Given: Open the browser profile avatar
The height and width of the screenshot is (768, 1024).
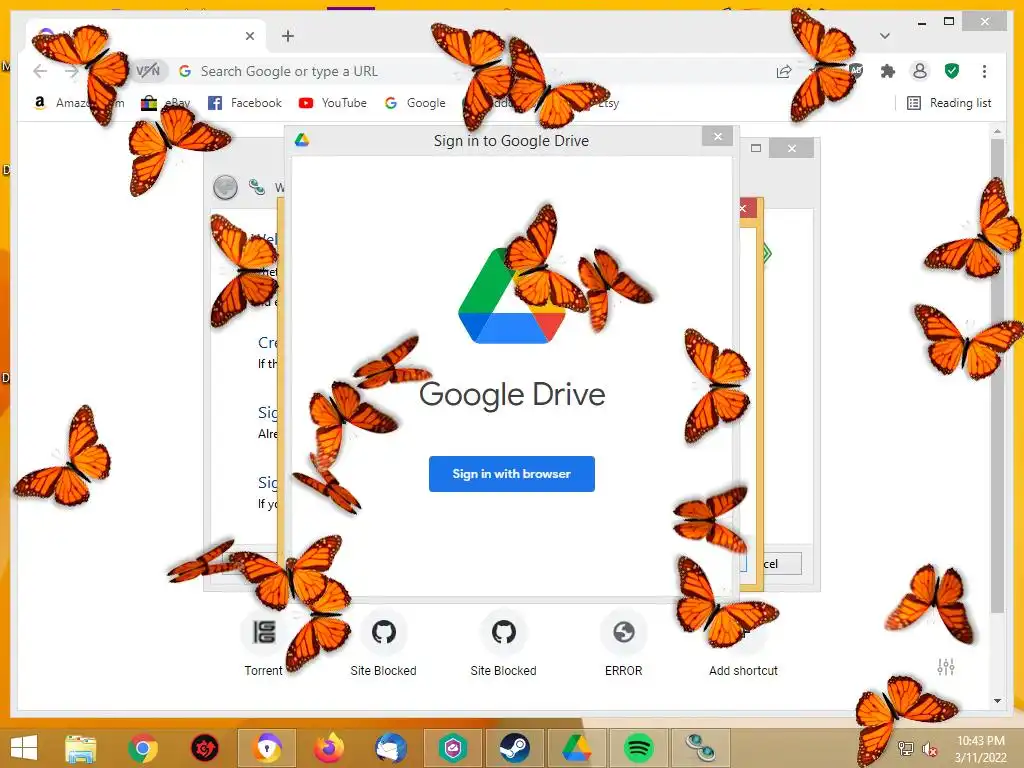Looking at the screenshot, I should click(x=920, y=71).
